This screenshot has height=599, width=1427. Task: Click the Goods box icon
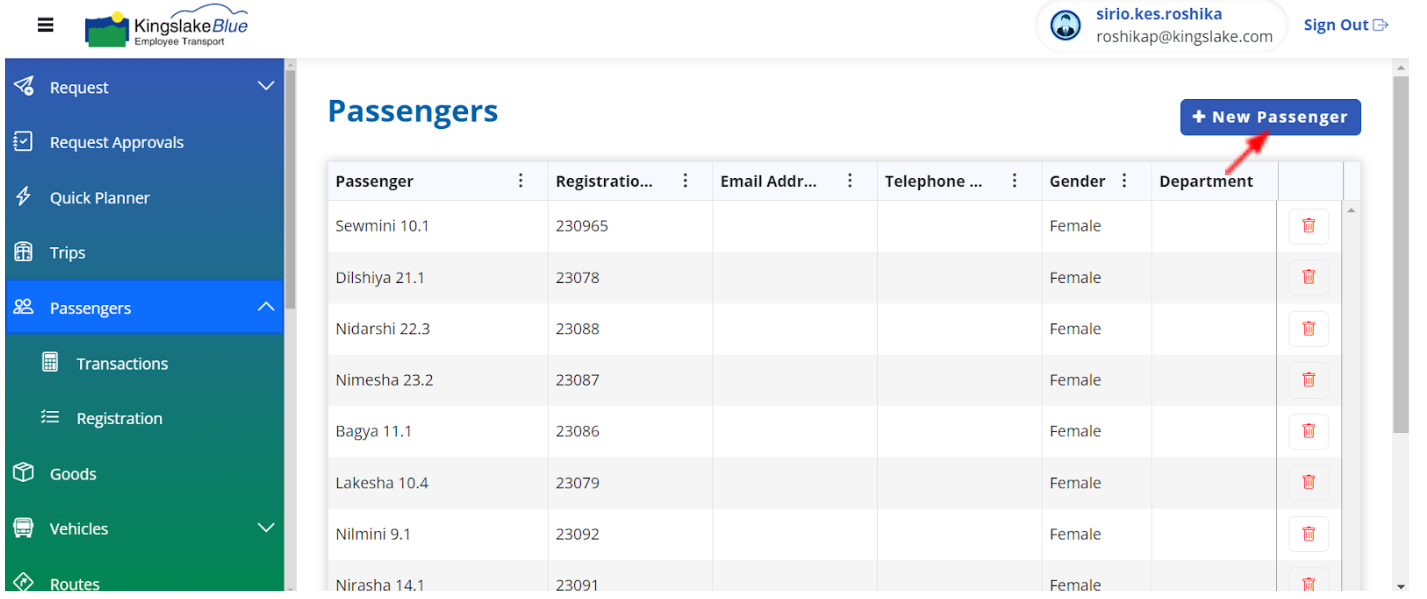pos(23,473)
